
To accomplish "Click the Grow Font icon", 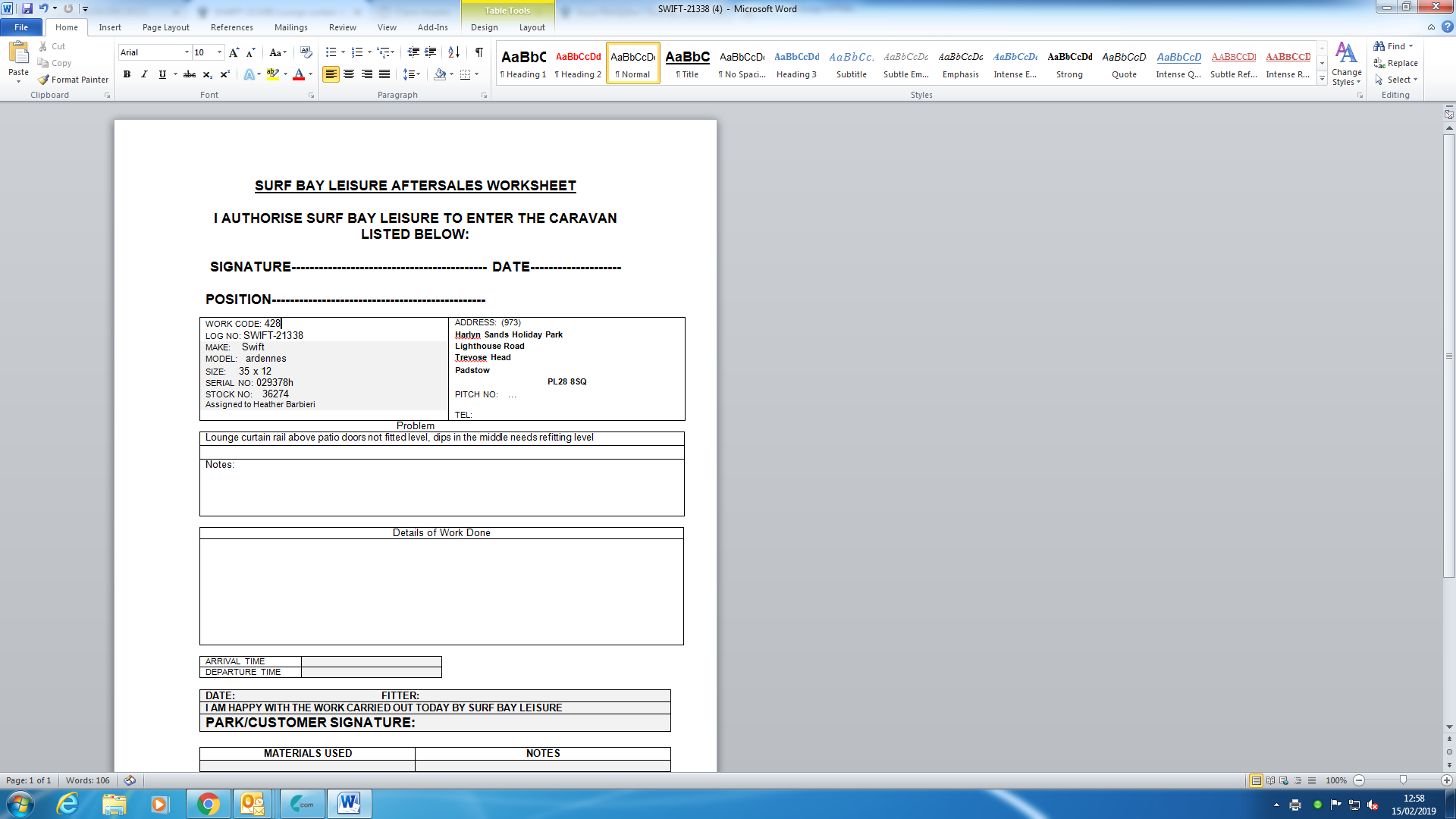I will 234,52.
